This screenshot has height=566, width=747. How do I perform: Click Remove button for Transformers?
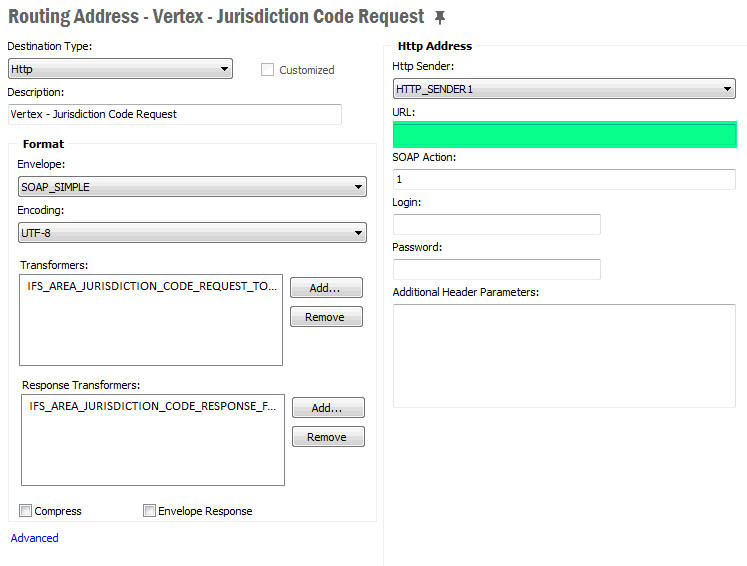point(326,317)
